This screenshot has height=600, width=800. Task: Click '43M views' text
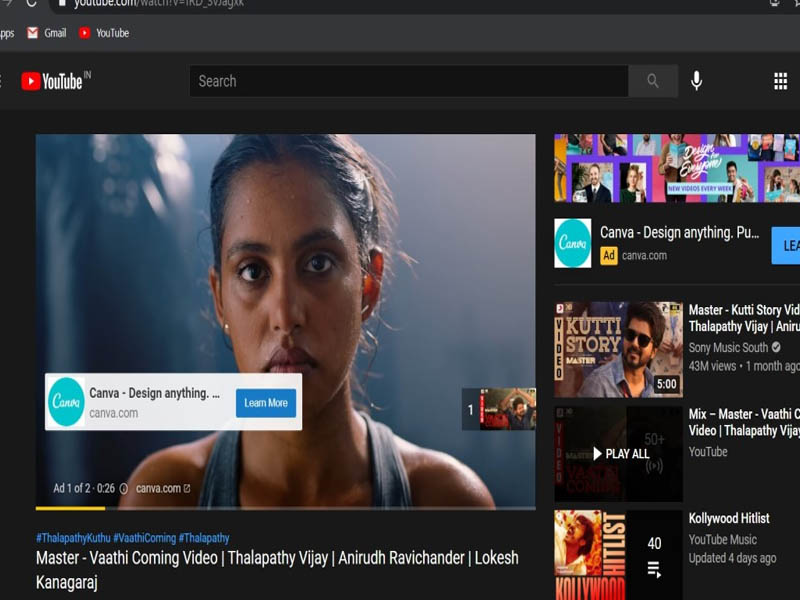[x=712, y=366]
